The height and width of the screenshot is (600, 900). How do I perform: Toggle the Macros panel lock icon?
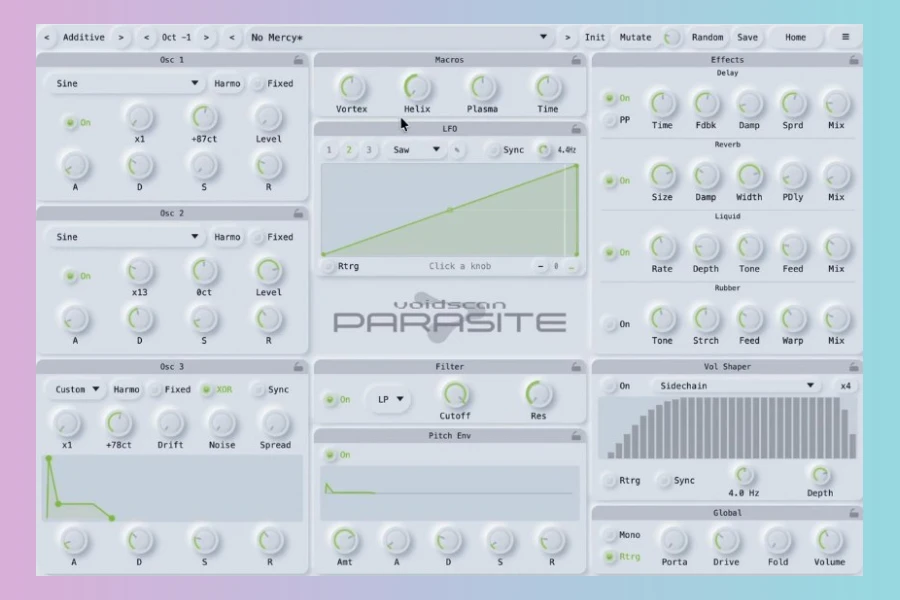tap(576, 60)
